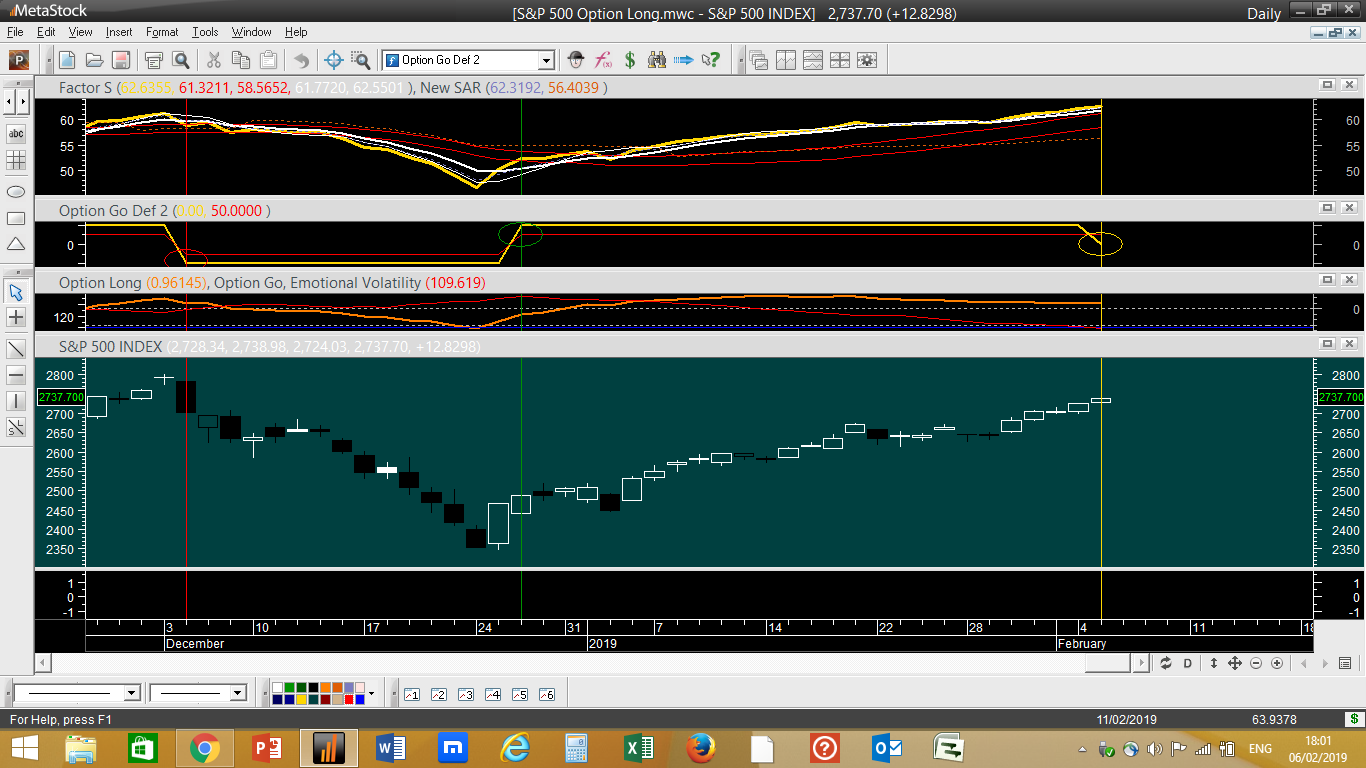Screen dimensions: 1366x768
Task: Open the fx Indicator Builder icon
Action: [x=603, y=60]
